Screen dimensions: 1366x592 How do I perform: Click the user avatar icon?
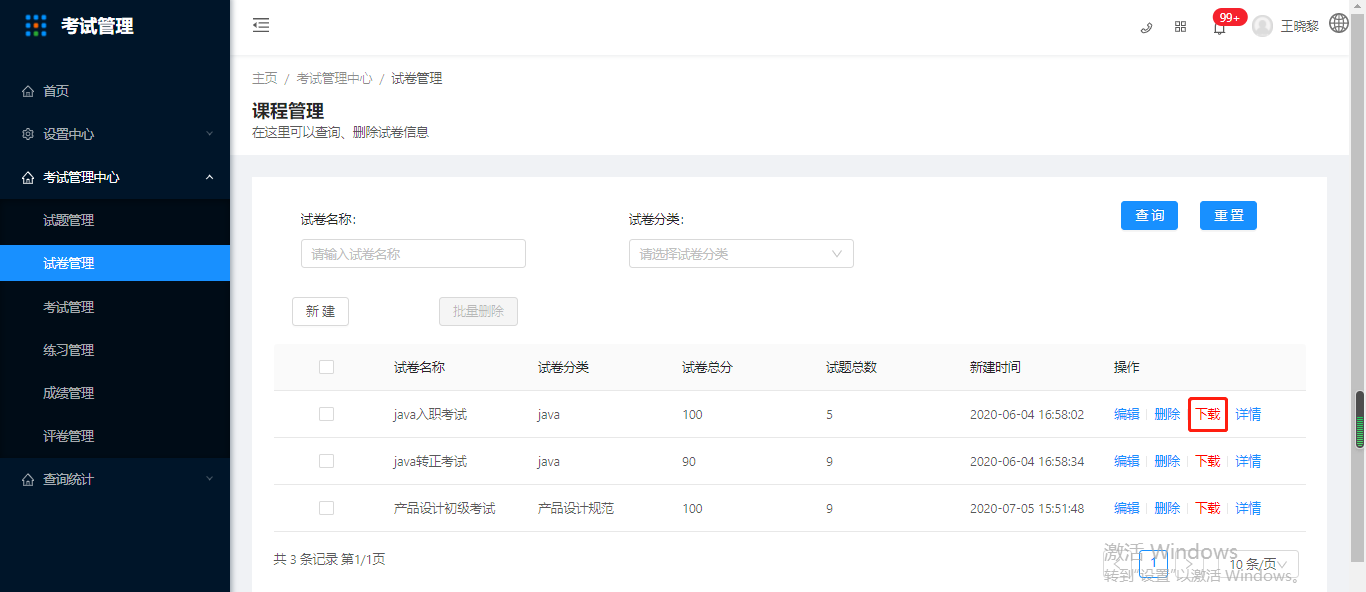tap(1262, 26)
